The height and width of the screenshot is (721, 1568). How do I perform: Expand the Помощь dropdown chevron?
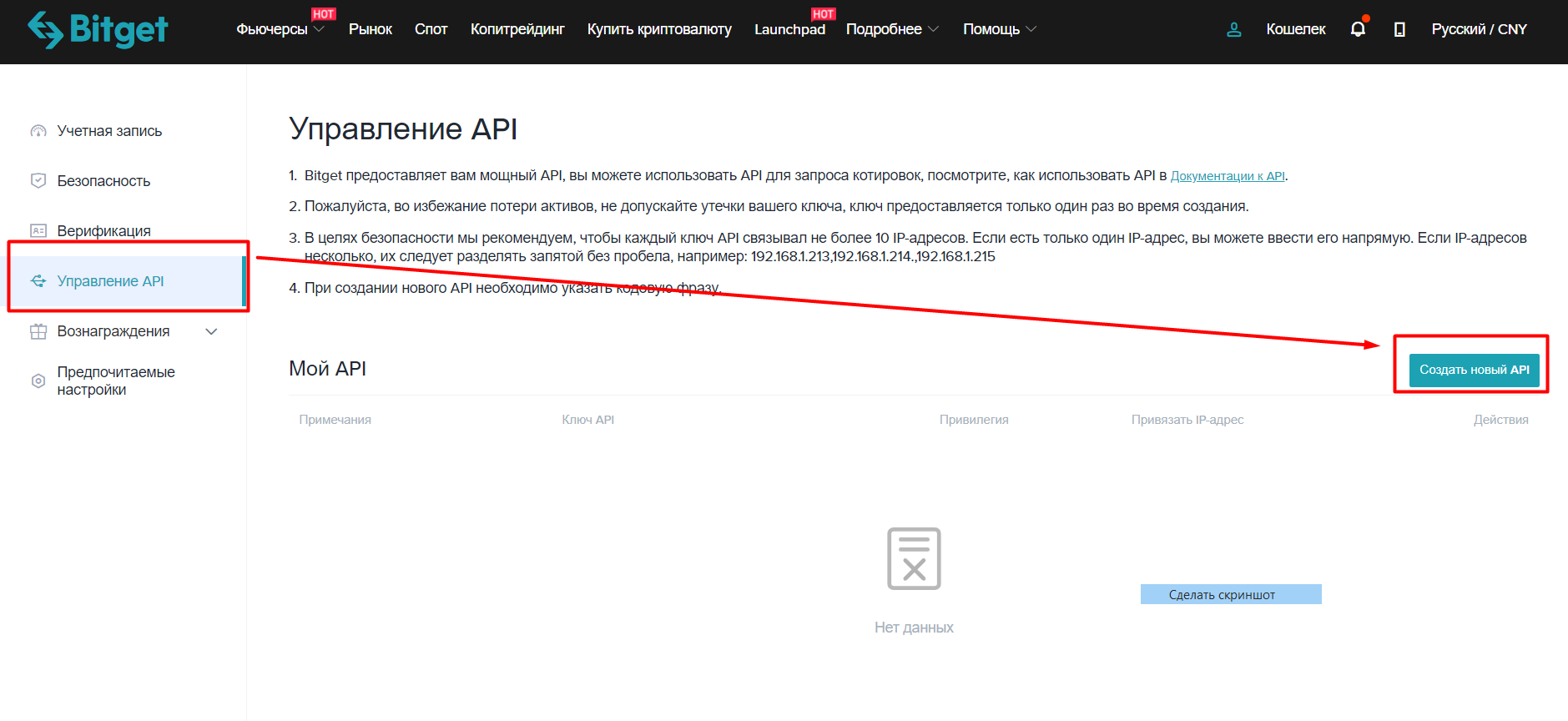[1031, 29]
